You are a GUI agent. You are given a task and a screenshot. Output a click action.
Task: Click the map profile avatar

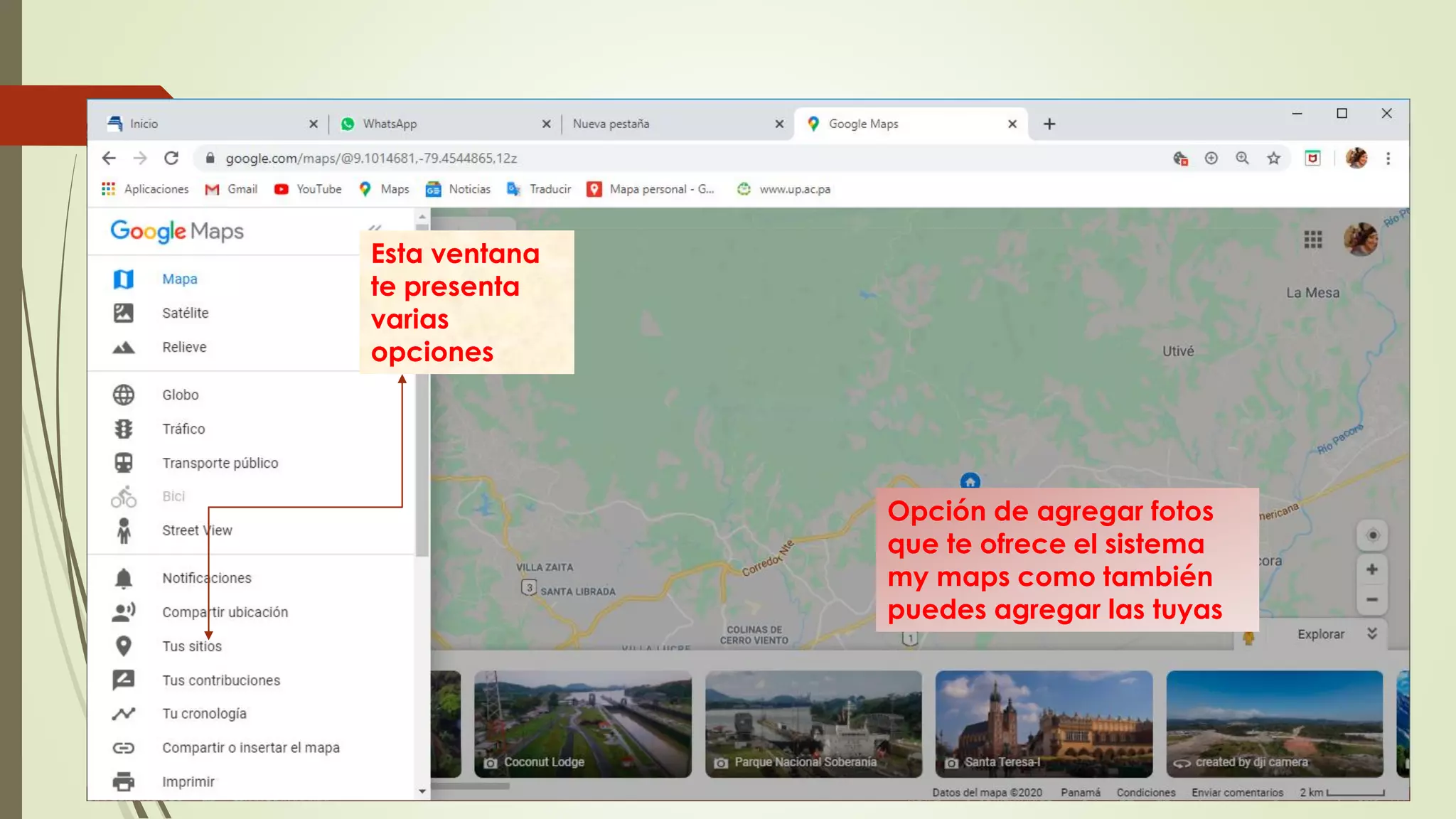pyautogui.click(x=1361, y=239)
